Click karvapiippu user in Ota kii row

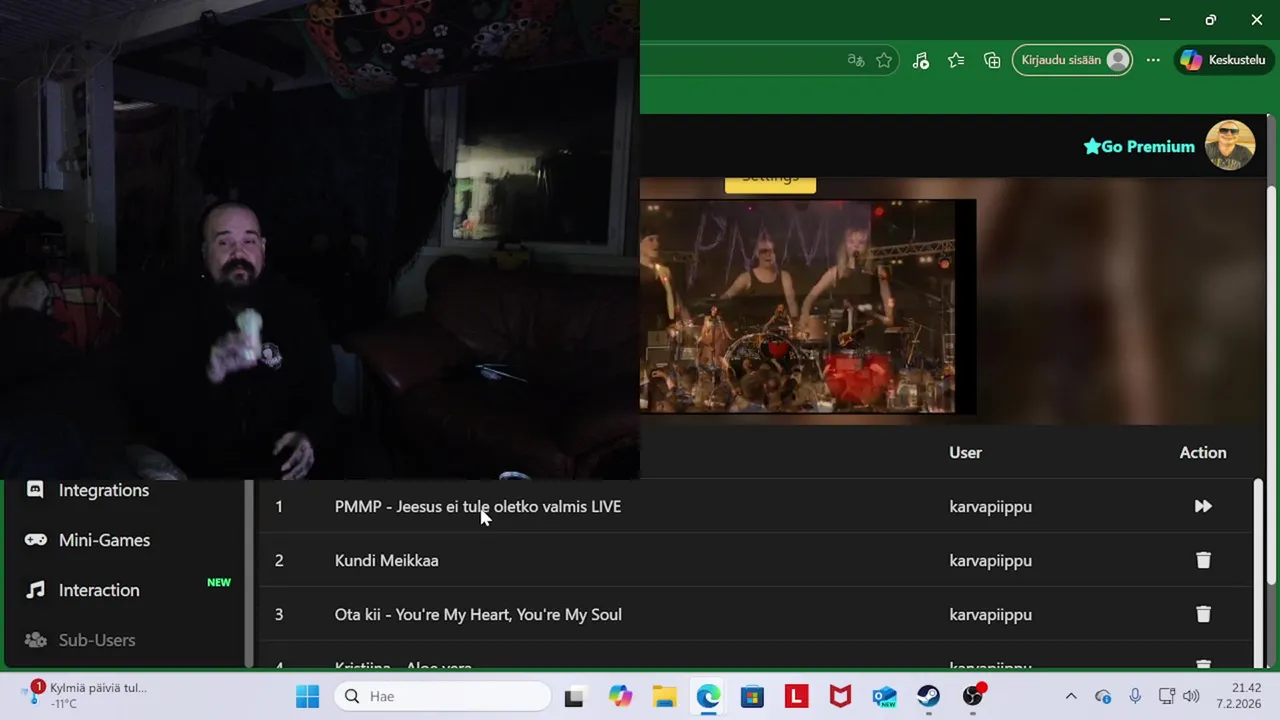coord(990,615)
